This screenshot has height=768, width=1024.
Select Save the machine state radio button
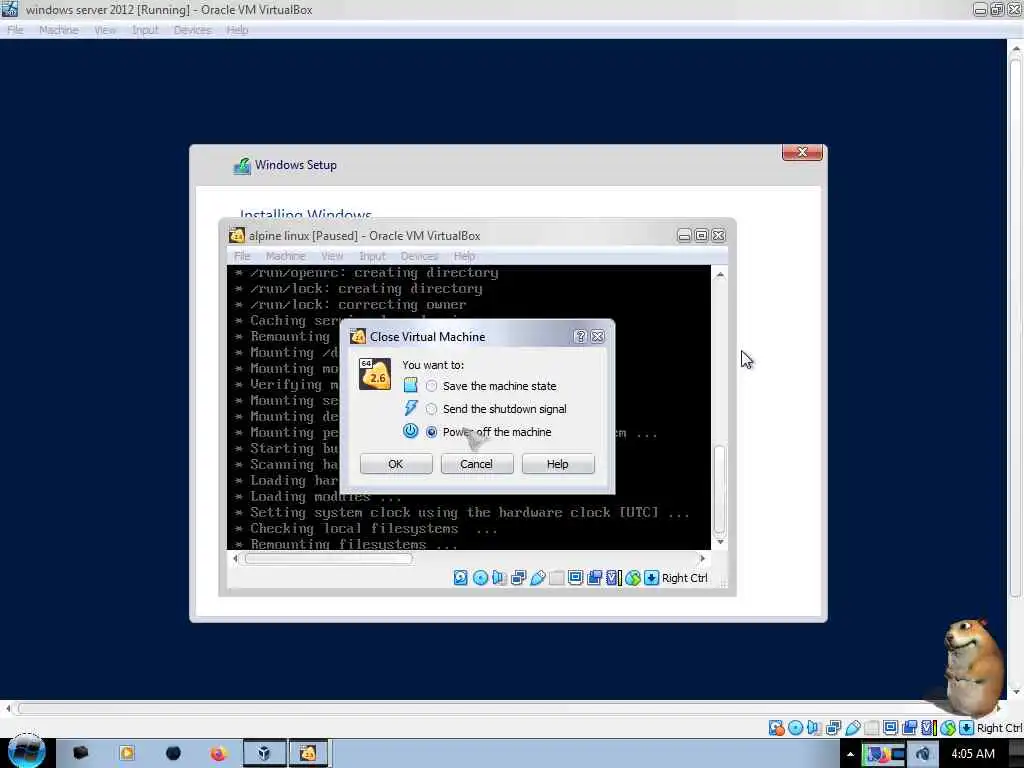point(431,386)
